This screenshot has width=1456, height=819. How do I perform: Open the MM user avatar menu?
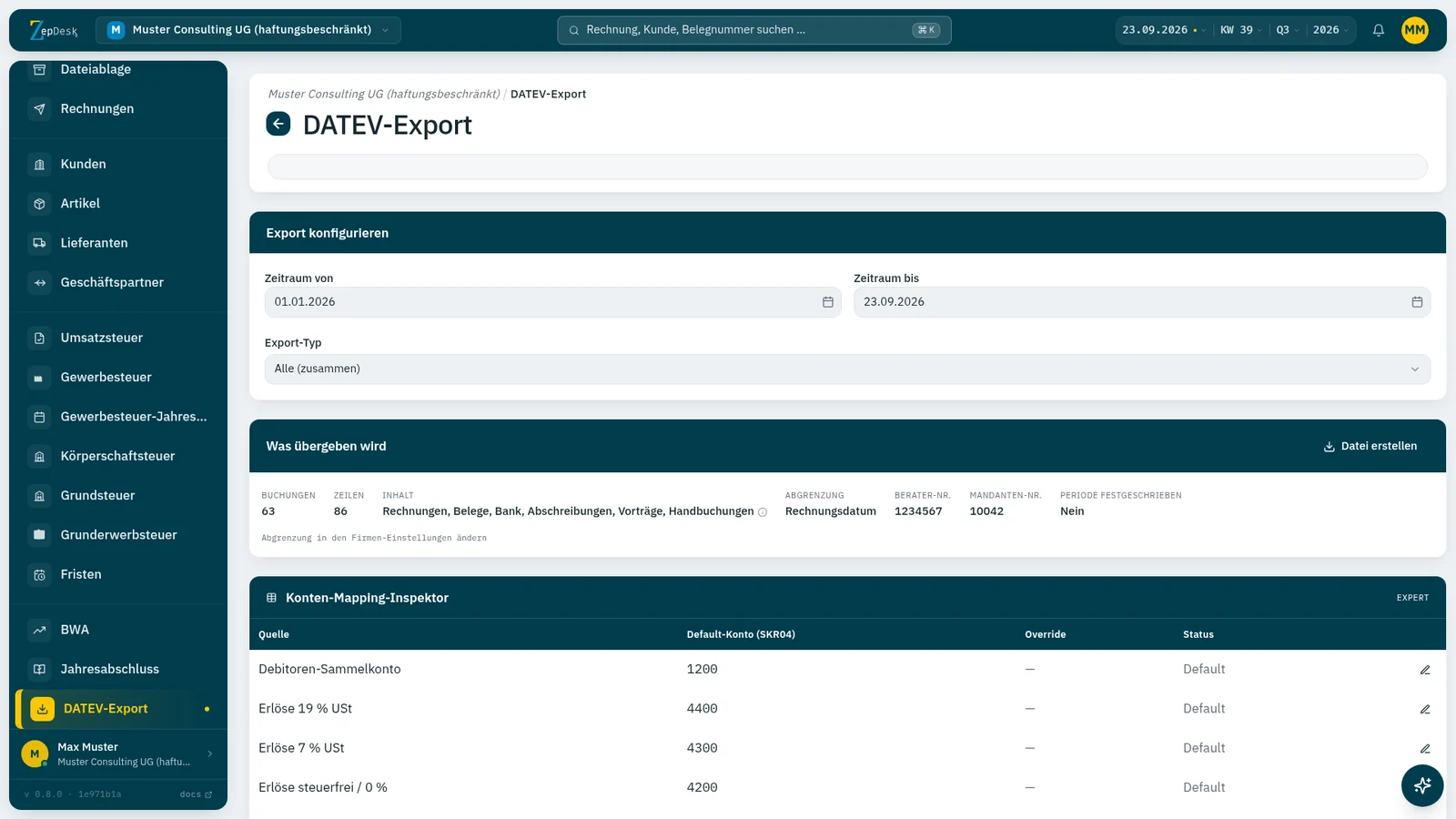pos(1415,30)
